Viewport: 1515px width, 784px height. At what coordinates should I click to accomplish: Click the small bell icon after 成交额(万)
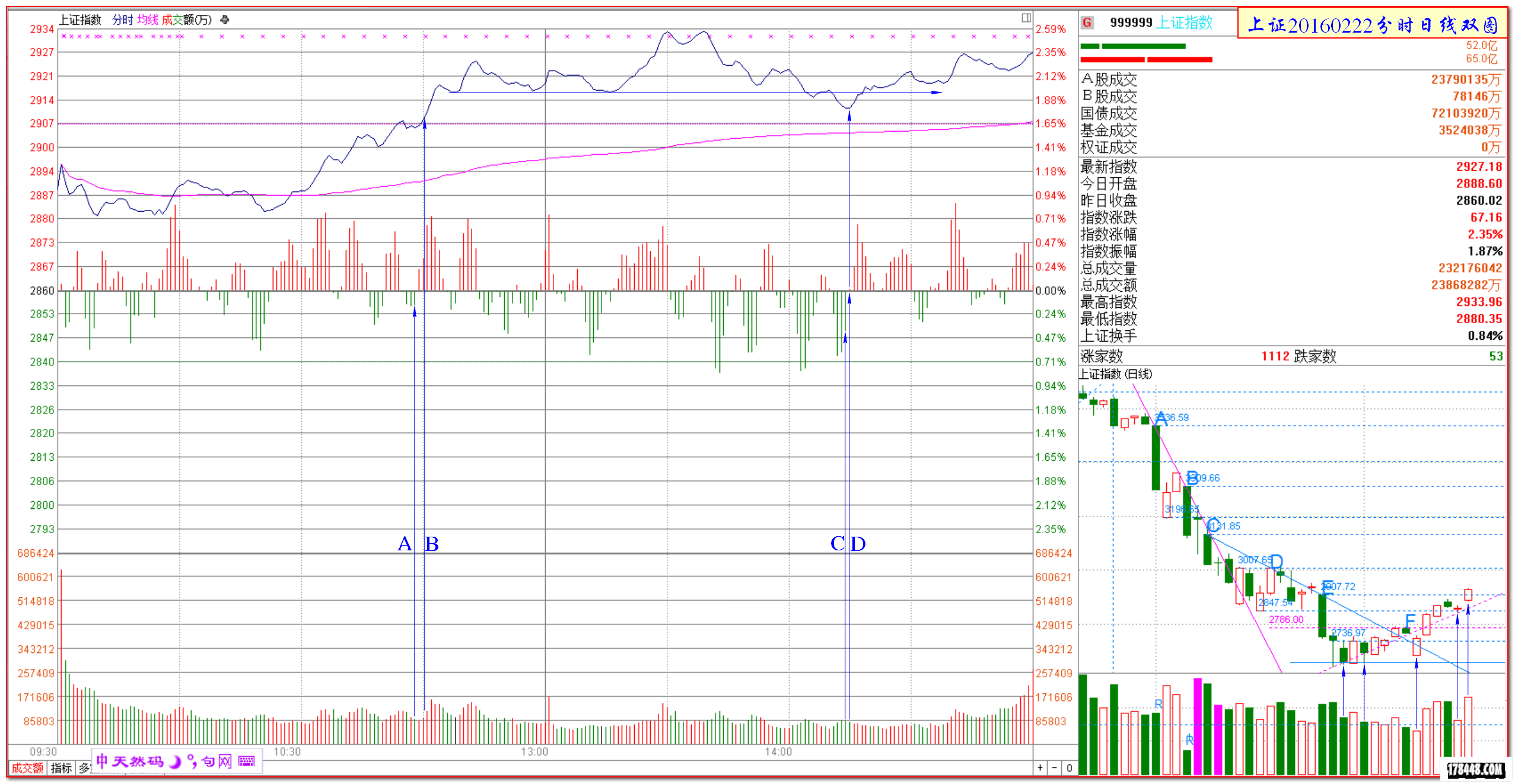(x=224, y=20)
